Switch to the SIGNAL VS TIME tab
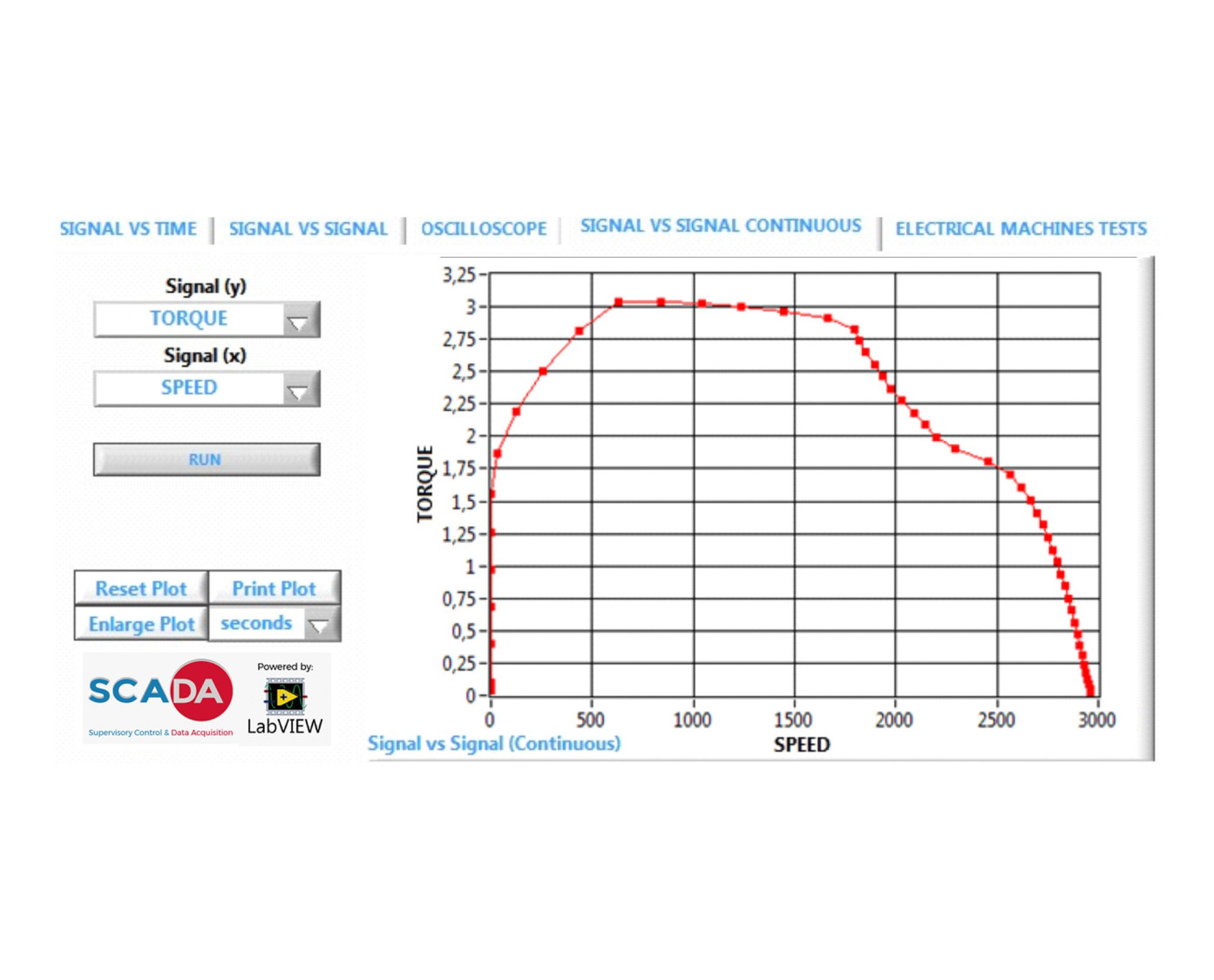Viewport: 1214px width, 980px height. pyautogui.click(x=128, y=229)
